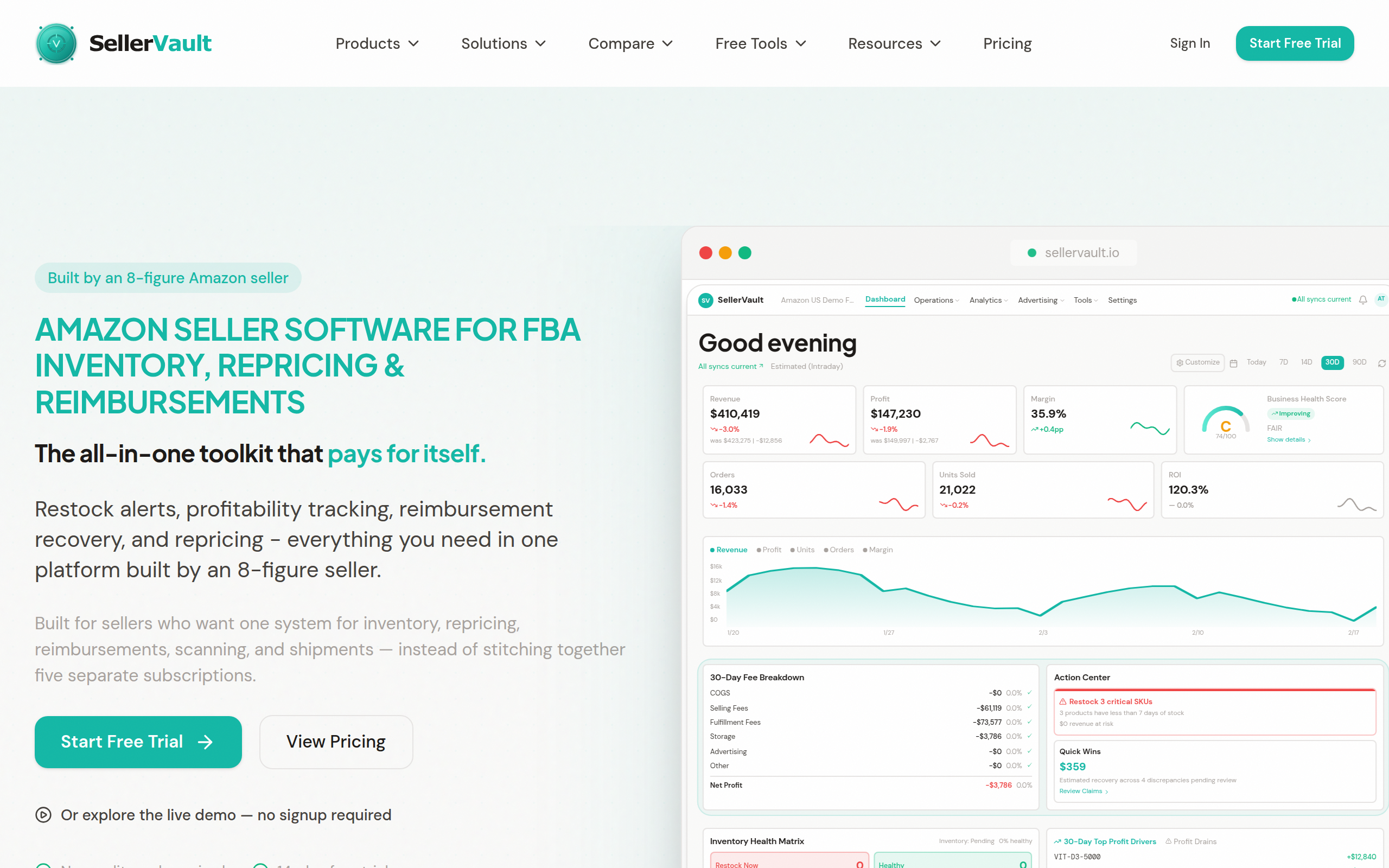Switch range to 14D
Image resolution: width=1389 pixels, height=868 pixels.
pos(1307,362)
